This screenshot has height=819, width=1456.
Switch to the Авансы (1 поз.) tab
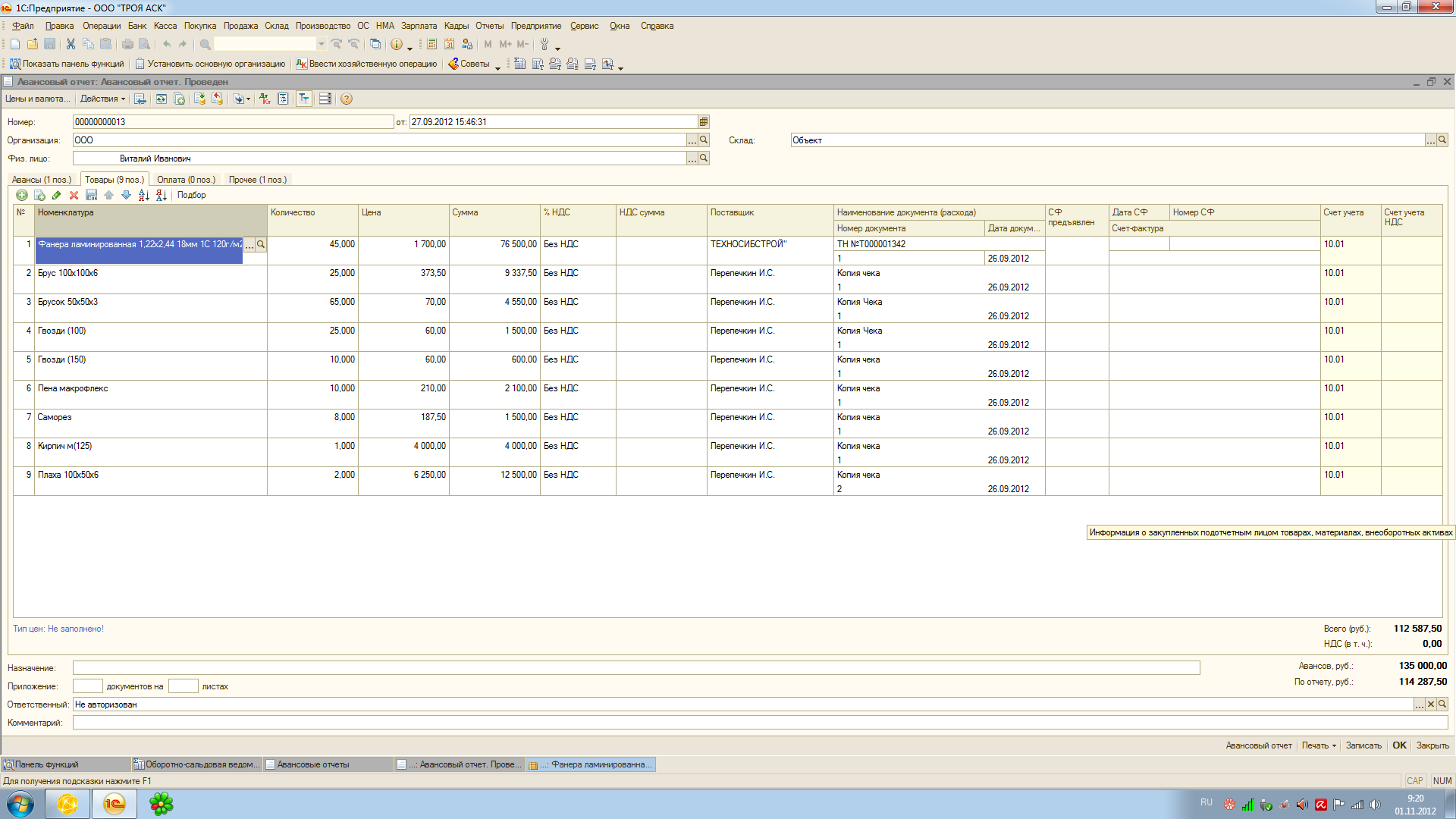[42, 180]
